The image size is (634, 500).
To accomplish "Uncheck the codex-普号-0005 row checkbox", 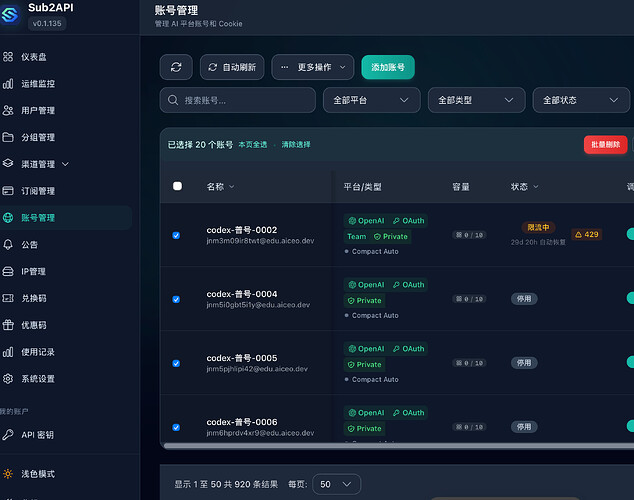I will 176,363.
